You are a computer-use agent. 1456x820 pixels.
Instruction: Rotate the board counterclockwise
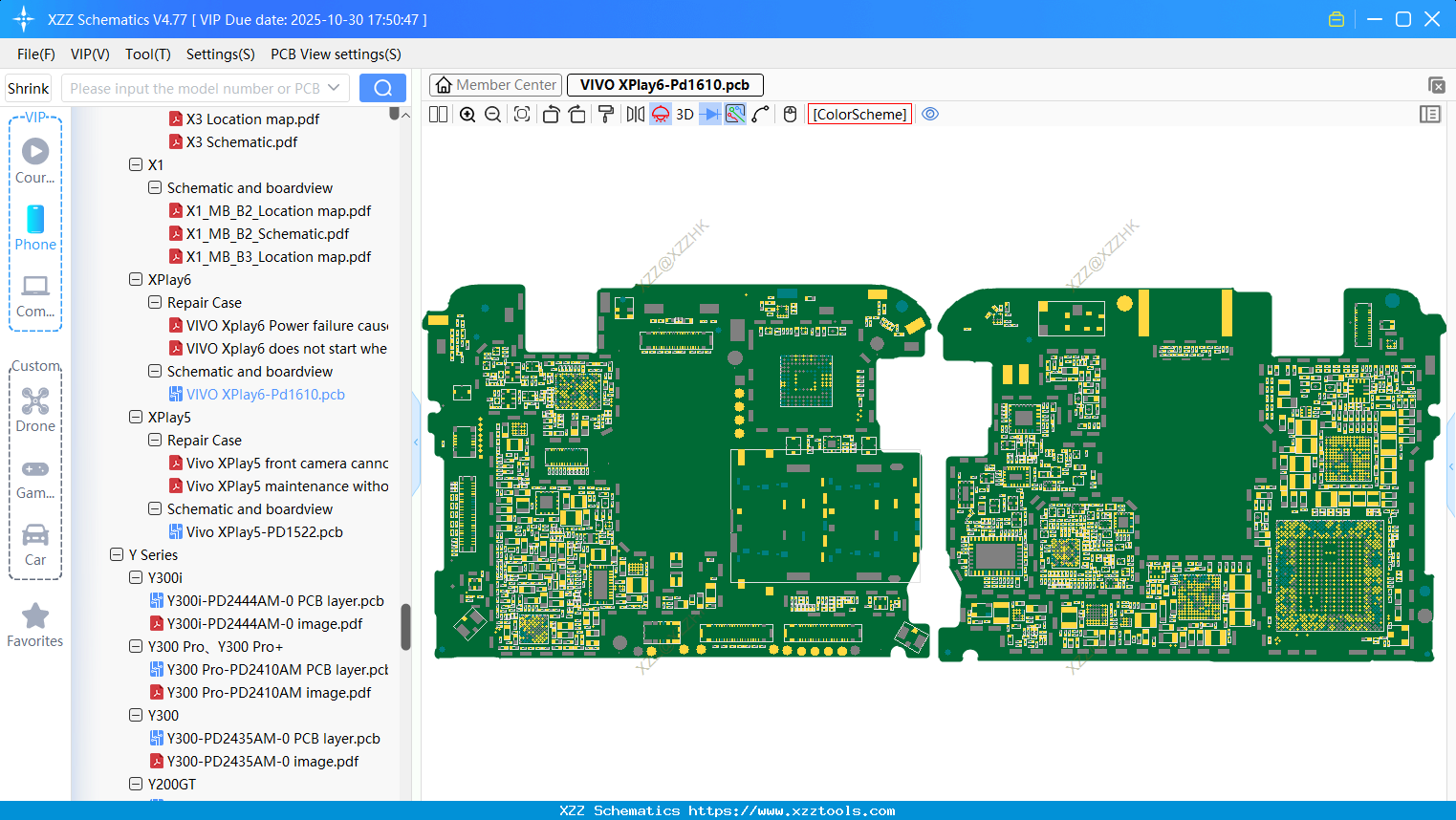click(551, 115)
